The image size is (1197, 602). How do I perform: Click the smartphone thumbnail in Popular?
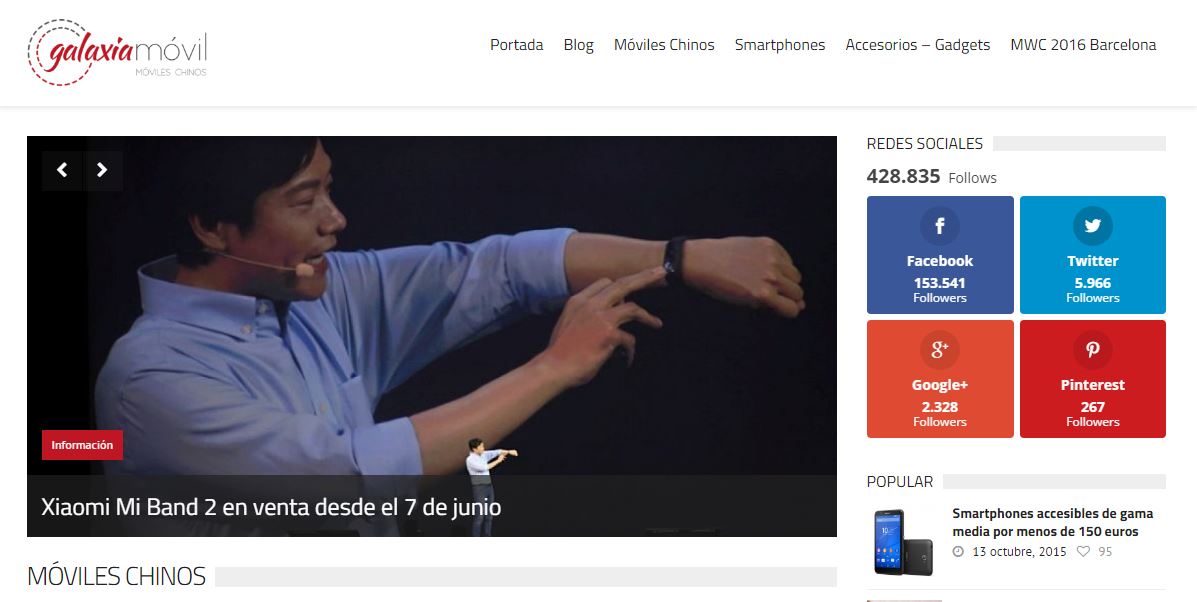[904, 542]
